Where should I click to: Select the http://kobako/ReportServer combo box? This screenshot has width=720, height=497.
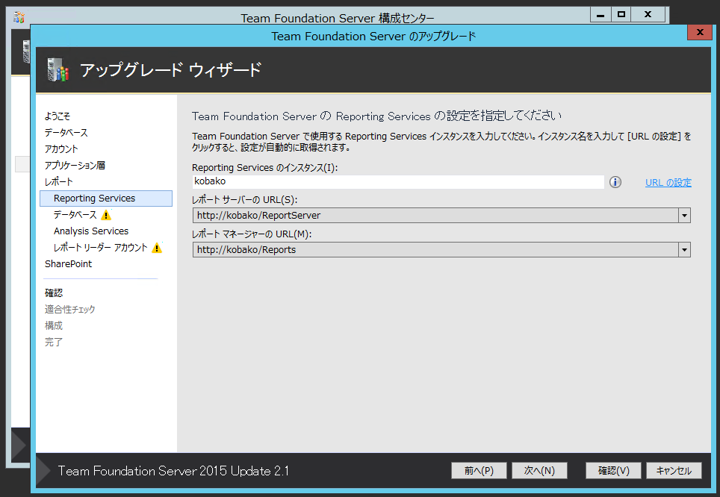click(441, 215)
